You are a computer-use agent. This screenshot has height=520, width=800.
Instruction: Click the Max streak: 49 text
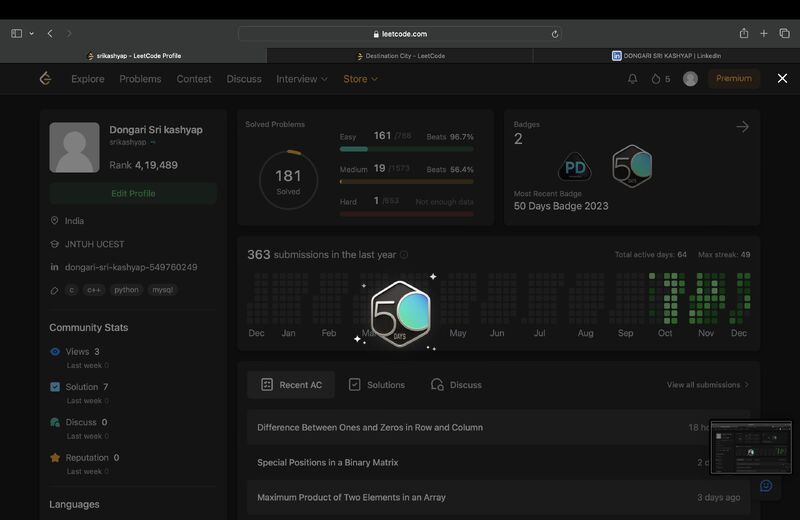pyautogui.click(x=724, y=255)
